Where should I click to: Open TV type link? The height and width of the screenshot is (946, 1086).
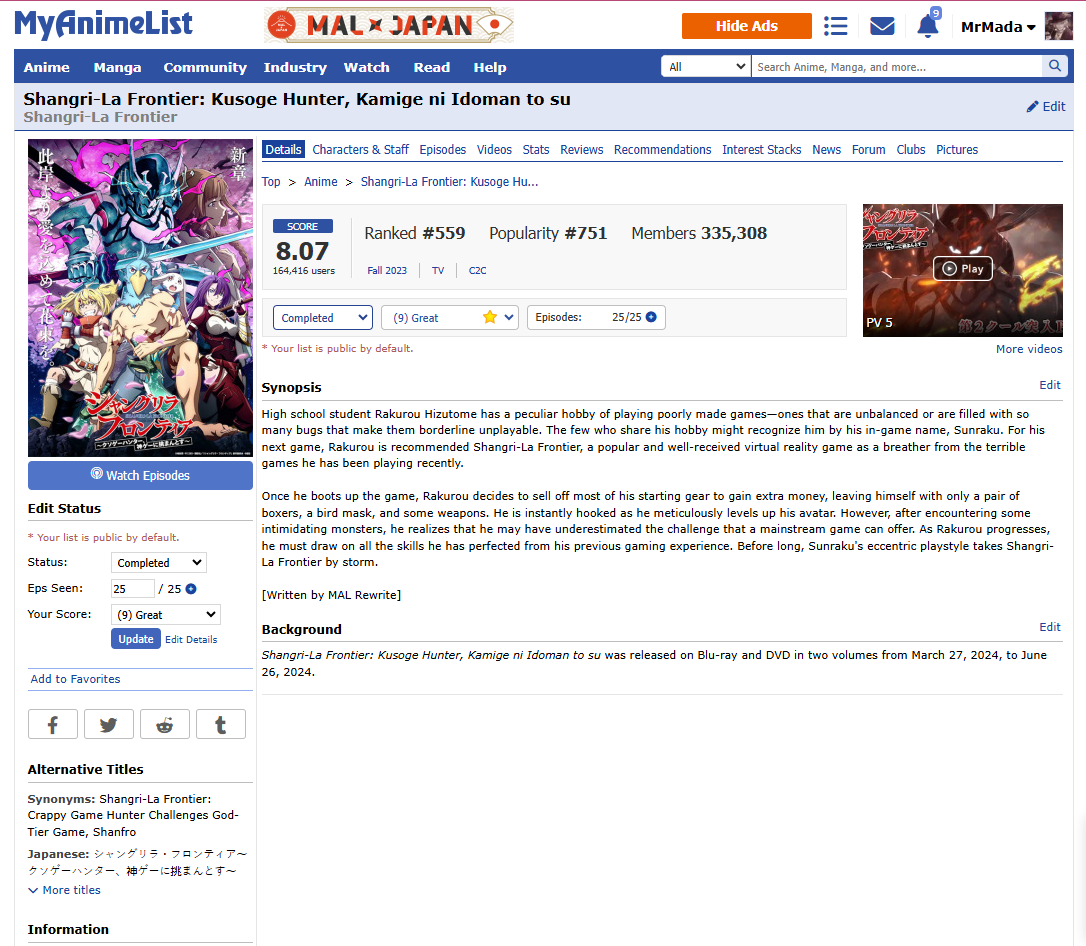pyautogui.click(x=438, y=271)
